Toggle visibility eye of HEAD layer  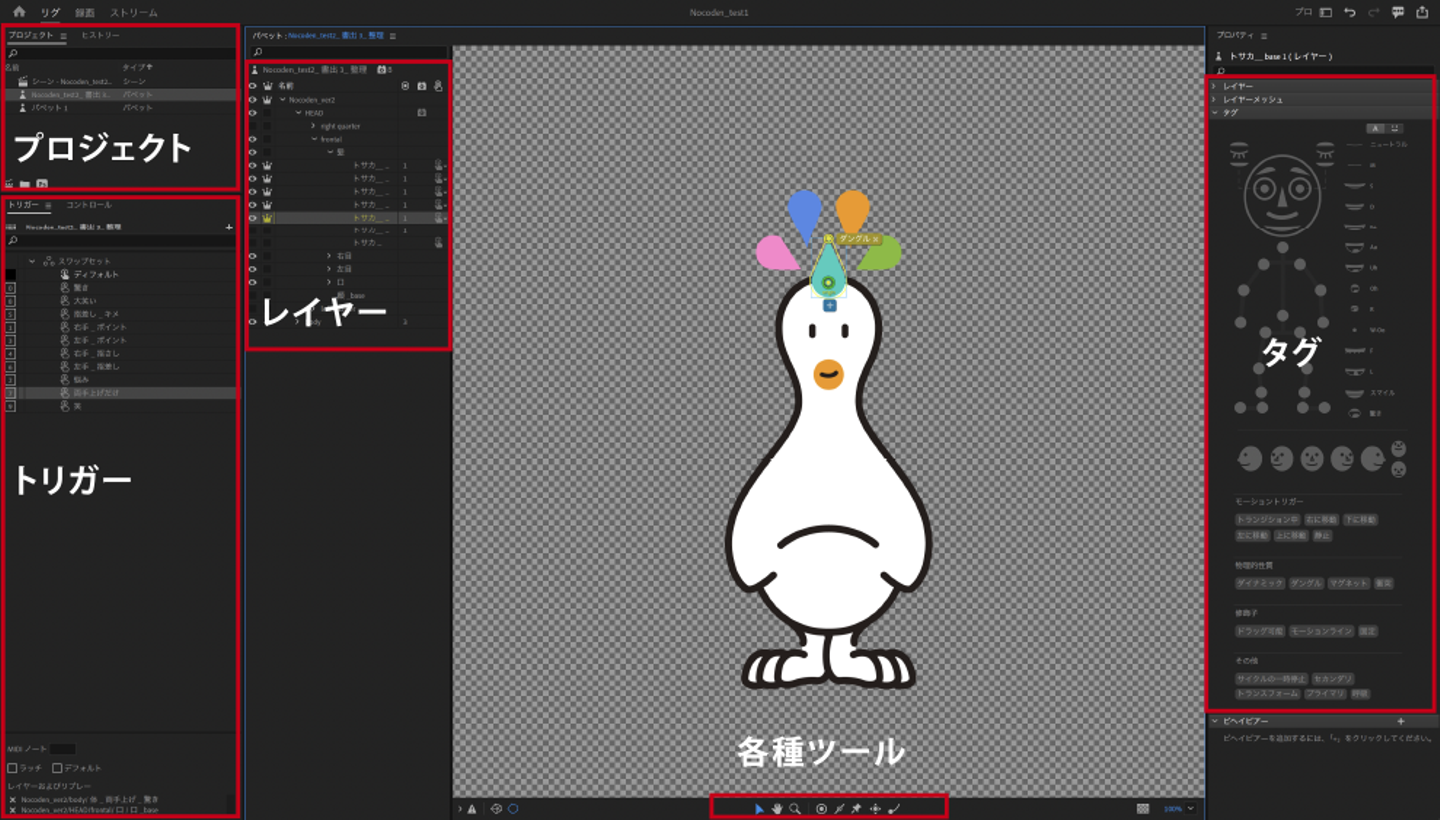[252, 113]
